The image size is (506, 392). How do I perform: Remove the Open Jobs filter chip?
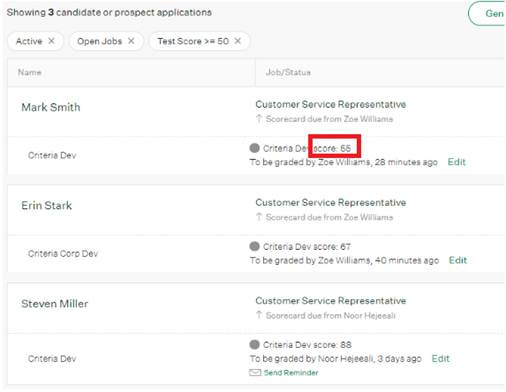click(131, 41)
